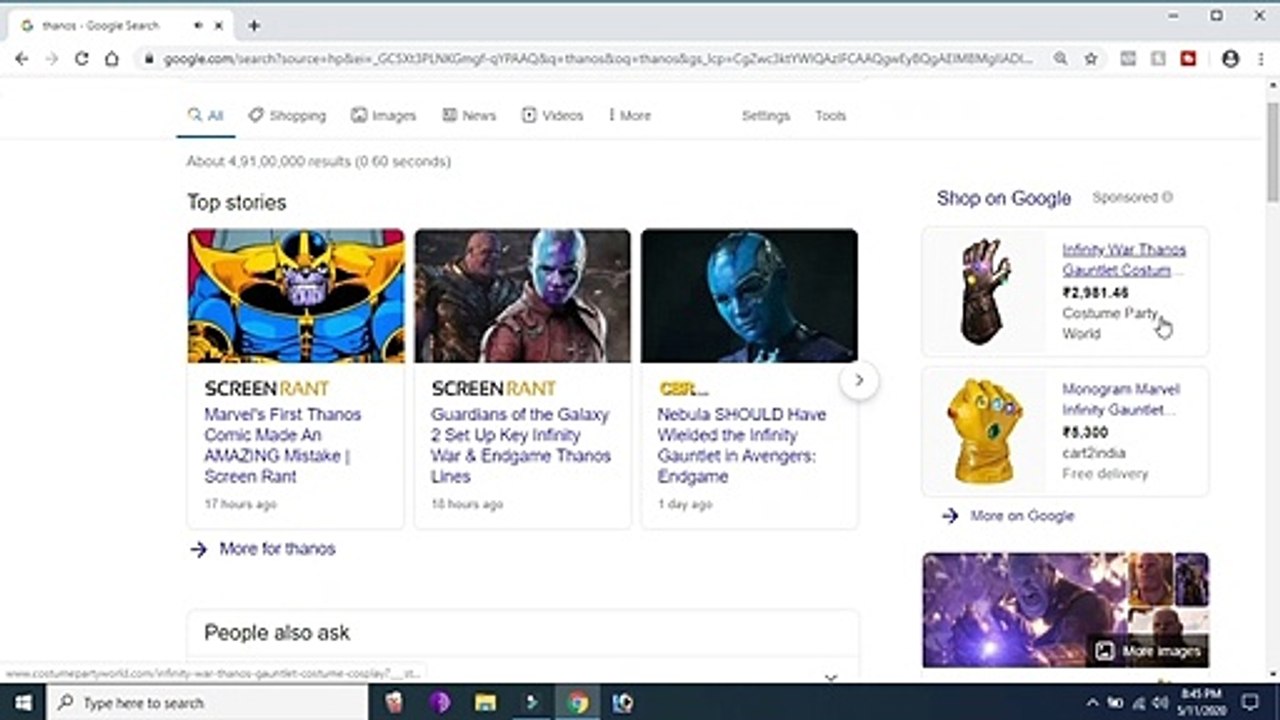Switch to the Images results tab
This screenshot has width=1280, height=720.
pyautogui.click(x=383, y=116)
